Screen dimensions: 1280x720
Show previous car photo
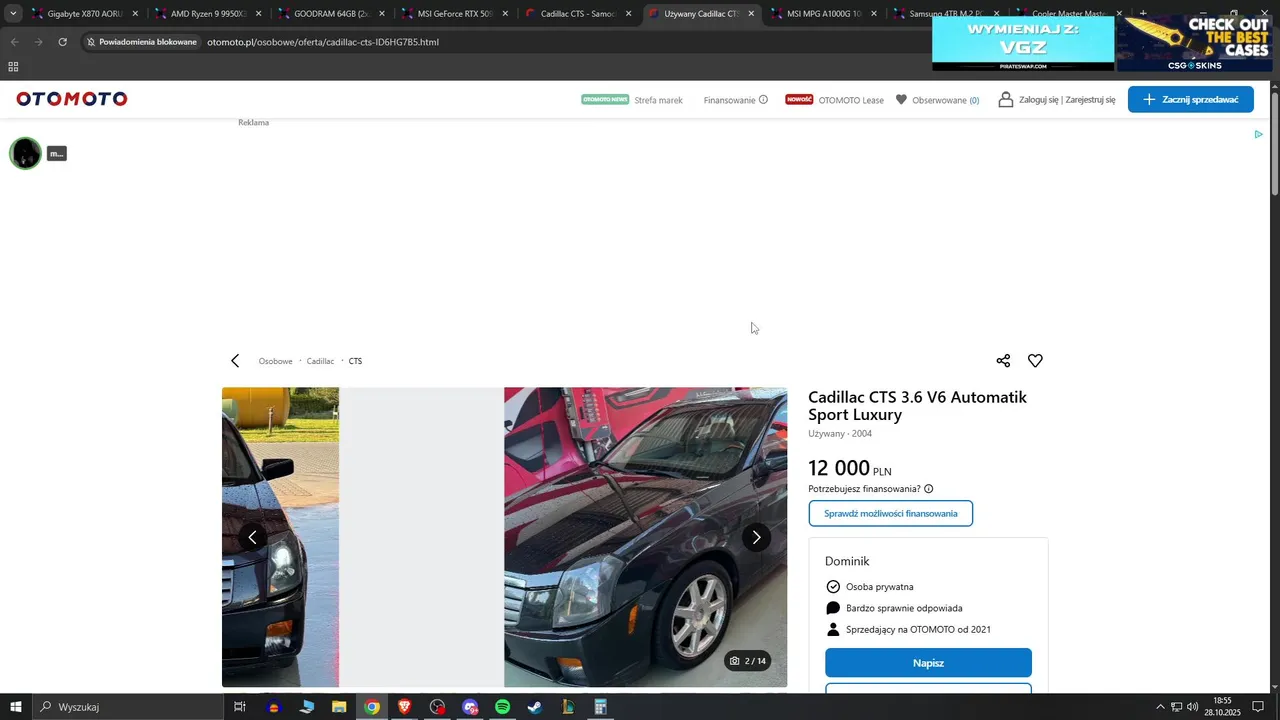252,537
